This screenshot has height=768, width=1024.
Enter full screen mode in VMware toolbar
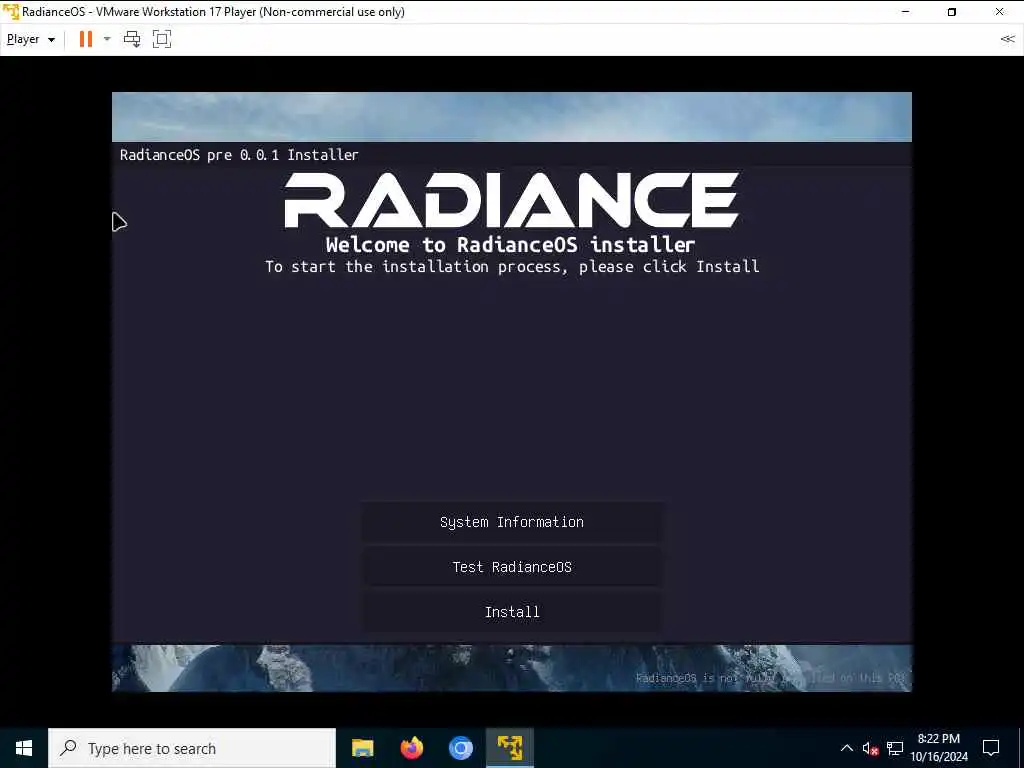tap(162, 39)
